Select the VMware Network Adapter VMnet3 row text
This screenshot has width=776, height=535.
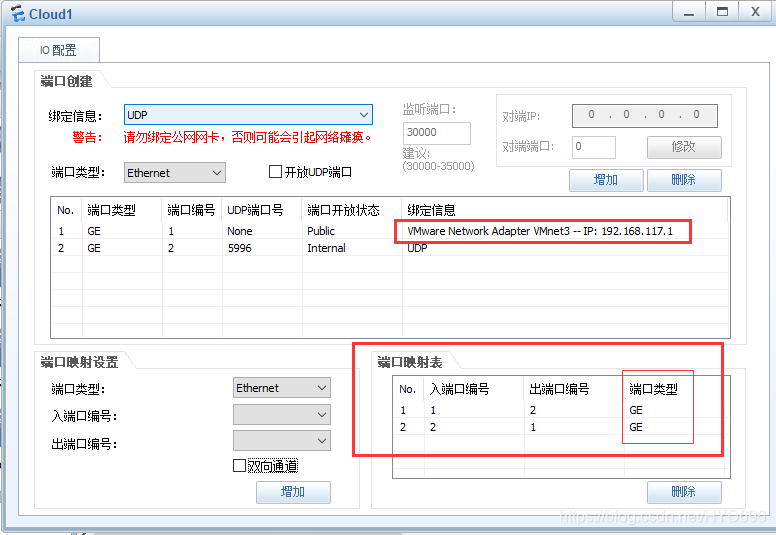(540, 231)
